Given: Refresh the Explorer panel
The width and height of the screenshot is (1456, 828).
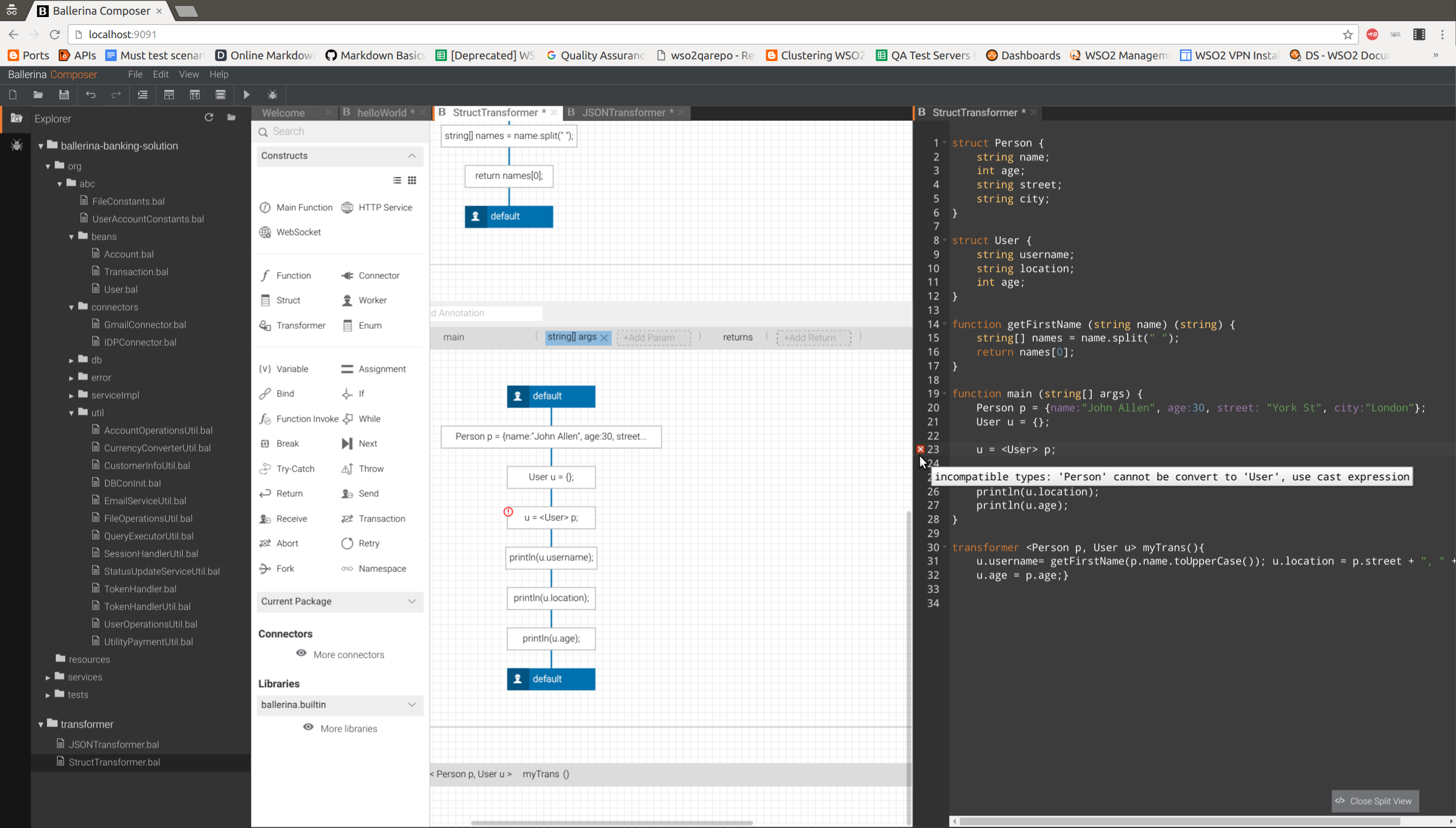Looking at the screenshot, I should pyautogui.click(x=209, y=117).
